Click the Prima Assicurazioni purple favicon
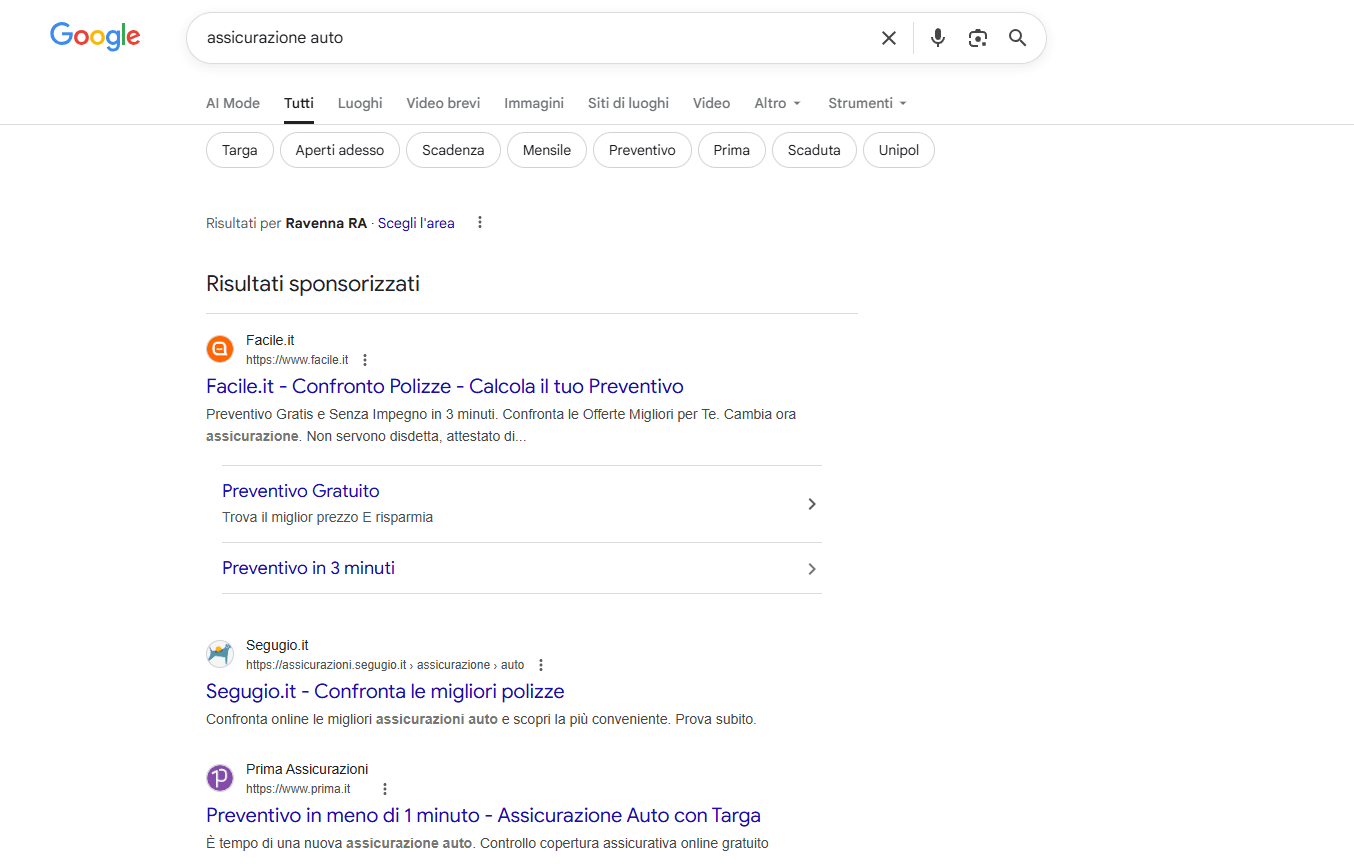Image resolution: width=1354 pixels, height=867 pixels. [220, 778]
